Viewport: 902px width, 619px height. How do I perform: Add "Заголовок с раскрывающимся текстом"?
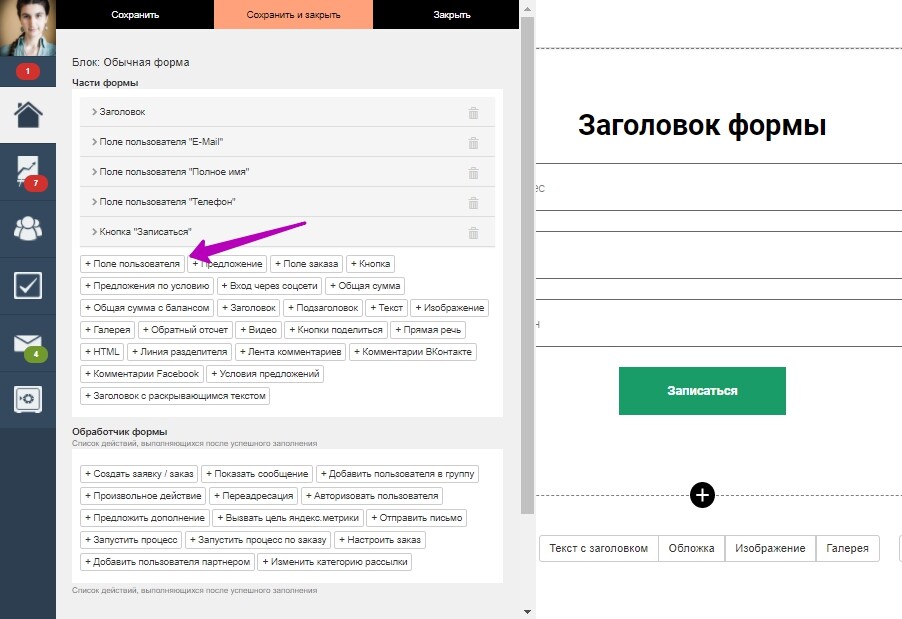point(175,396)
